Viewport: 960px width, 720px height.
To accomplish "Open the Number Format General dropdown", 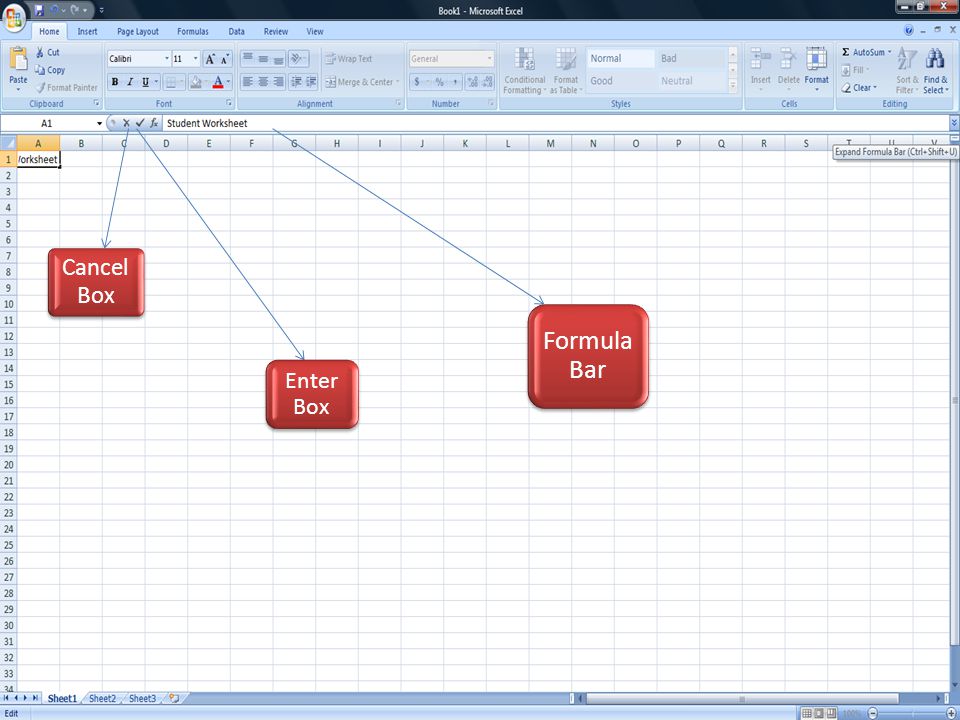I will click(x=489, y=59).
